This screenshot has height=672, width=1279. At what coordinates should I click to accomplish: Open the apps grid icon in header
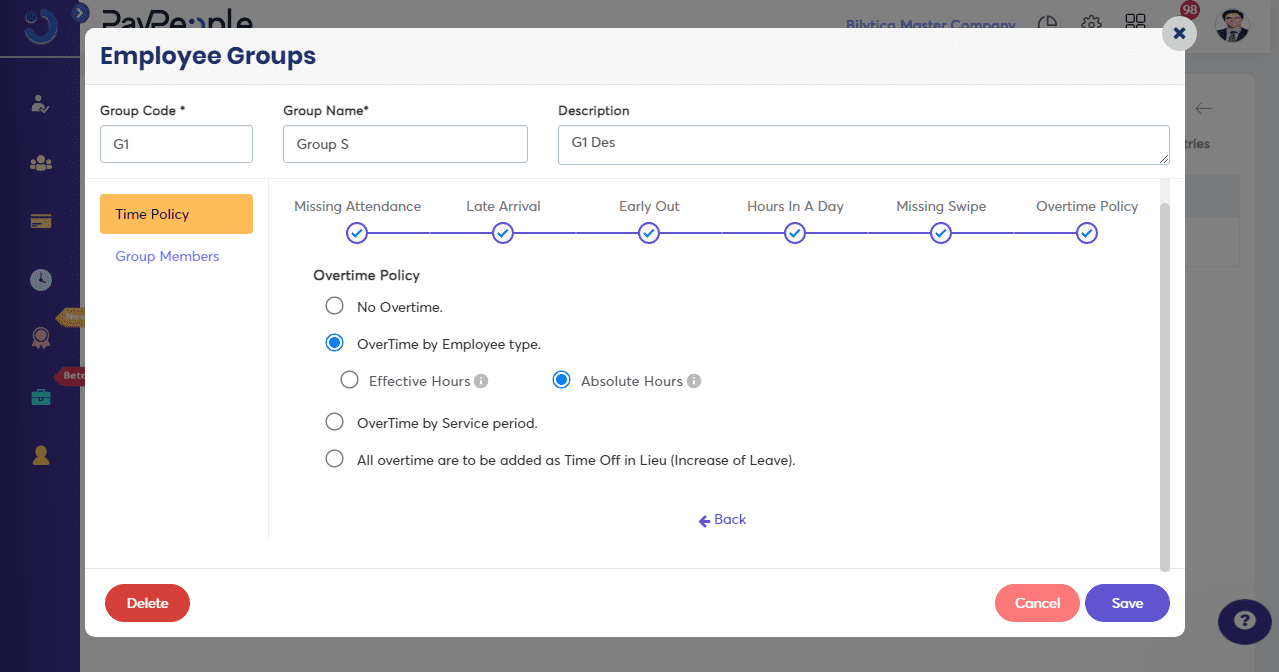point(1135,24)
